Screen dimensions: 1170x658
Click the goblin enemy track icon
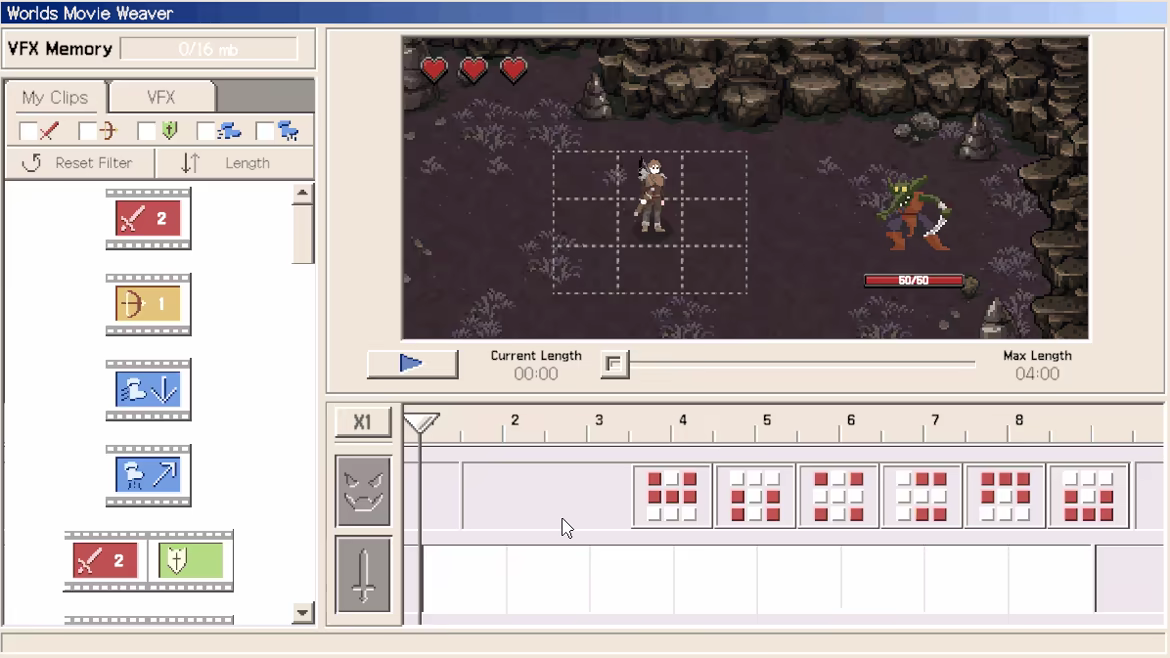click(x=363, y=492)
